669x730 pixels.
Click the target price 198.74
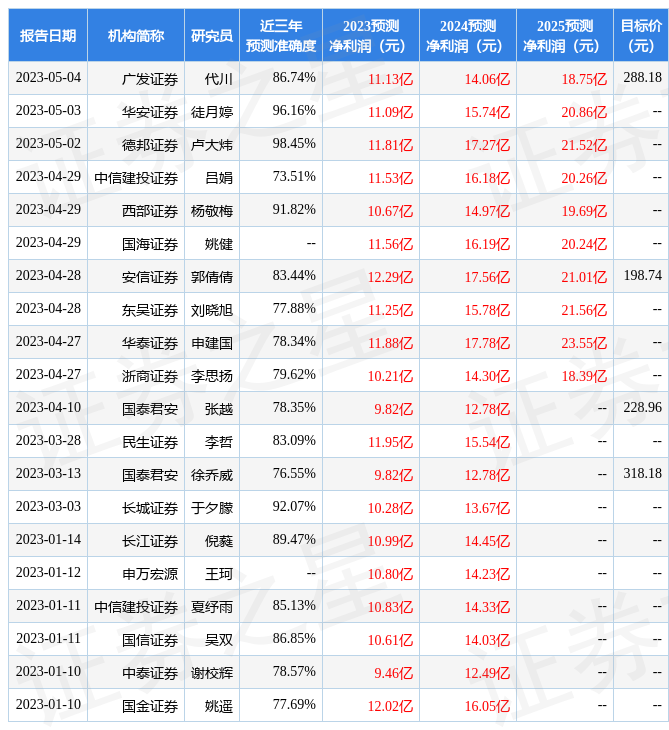click(642, 275)
